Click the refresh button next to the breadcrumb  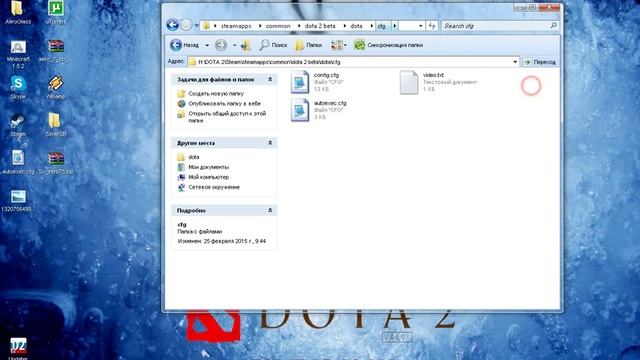[x=431, y=26]
